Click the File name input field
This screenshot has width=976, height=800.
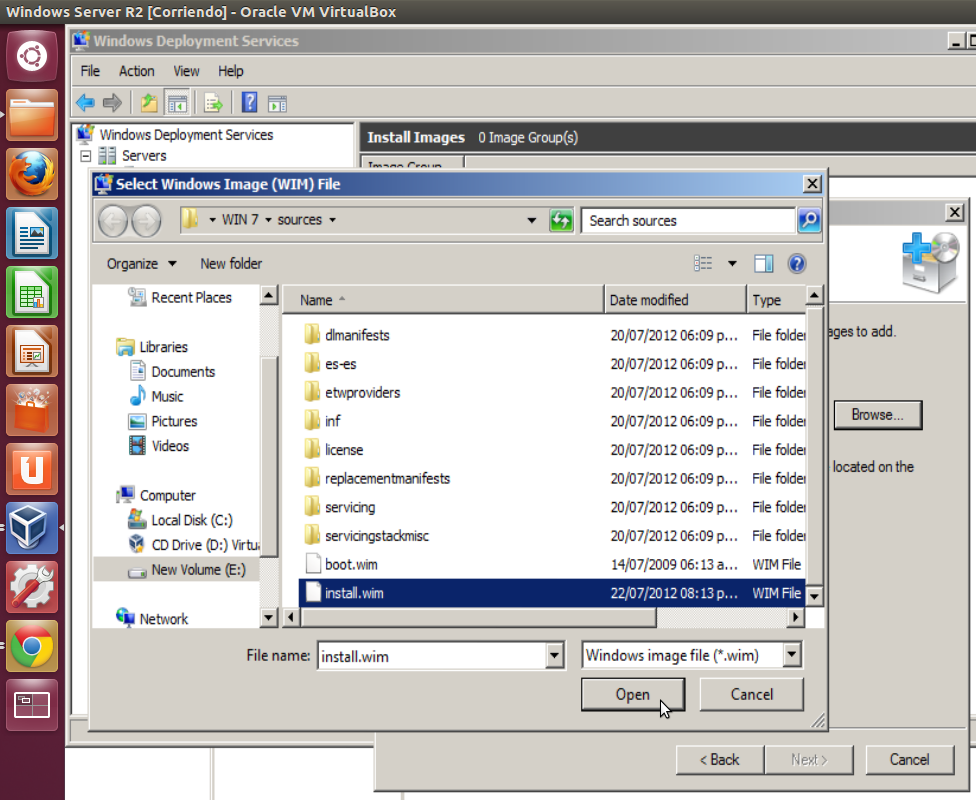point(432,656)
